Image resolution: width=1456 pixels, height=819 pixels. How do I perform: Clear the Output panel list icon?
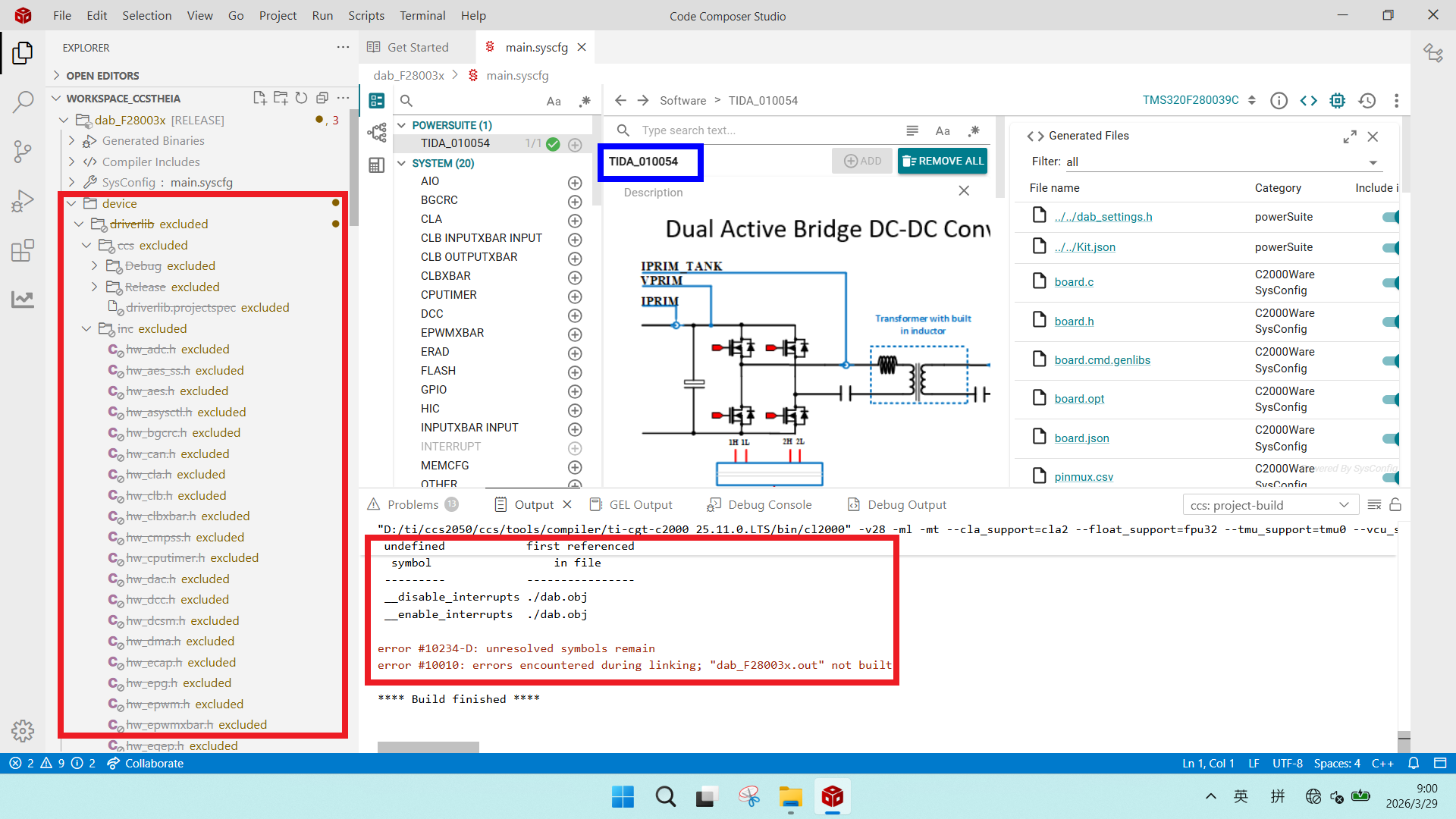(x=1374, y=505)
